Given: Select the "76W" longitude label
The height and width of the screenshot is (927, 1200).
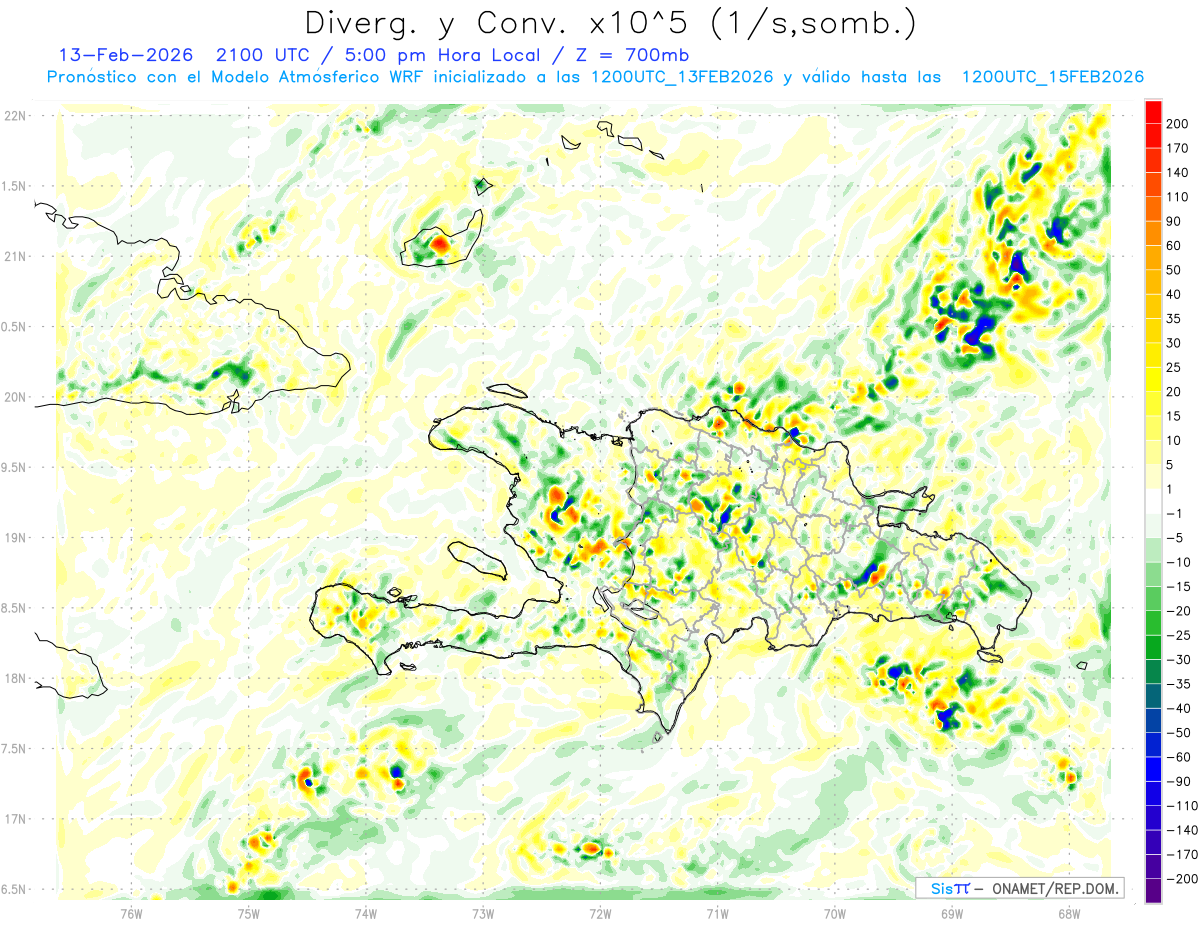Looking at the screenshot, I should [131, 913].
